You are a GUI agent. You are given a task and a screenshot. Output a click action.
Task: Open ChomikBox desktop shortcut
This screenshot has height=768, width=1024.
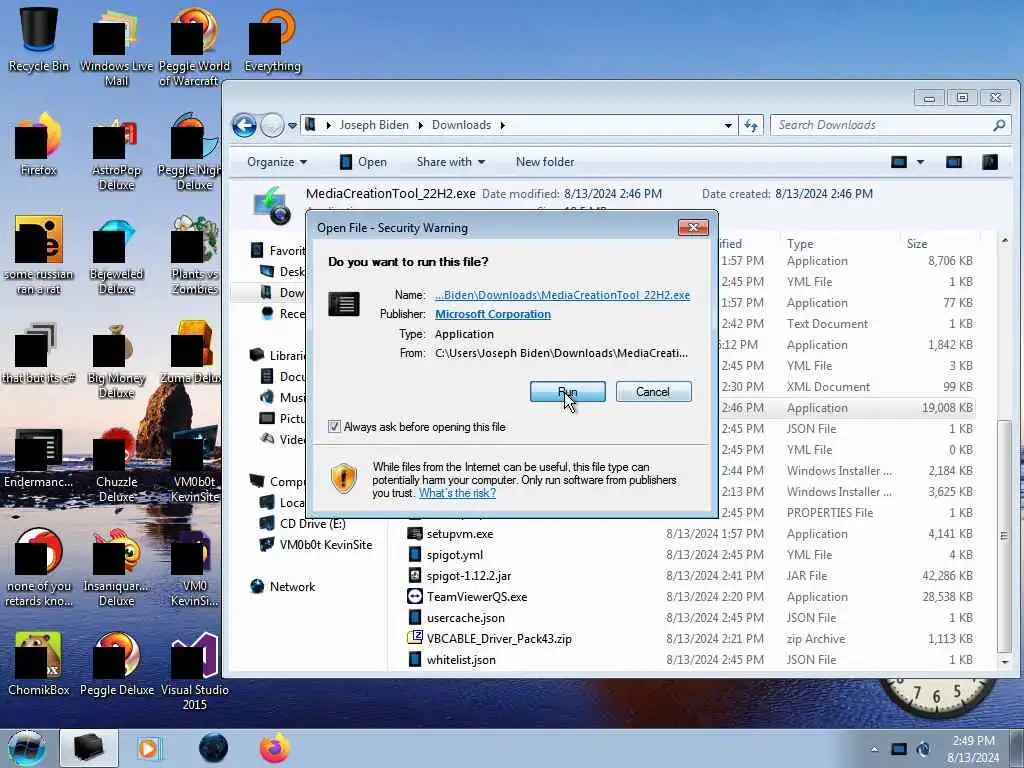[x=39, y=663]
